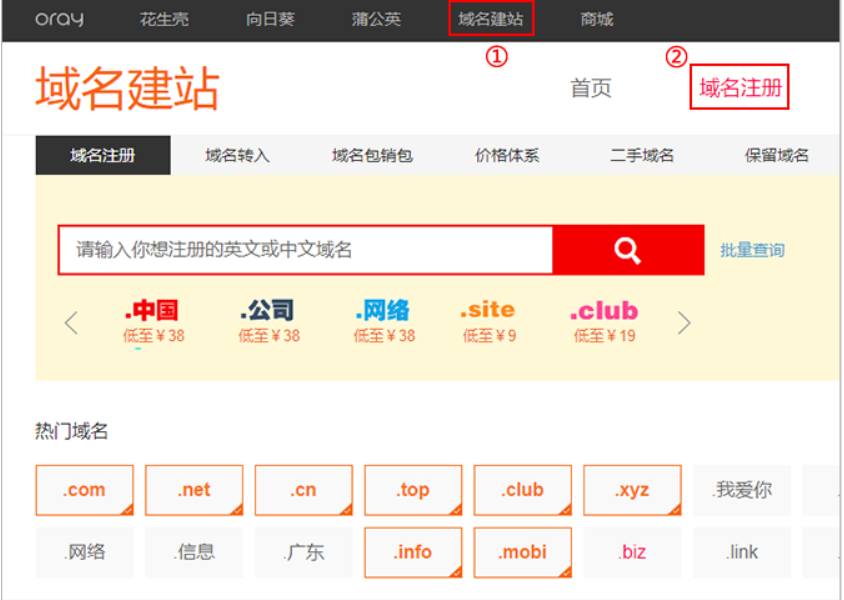The width and height of the screenshot is (844, 600).
Task: Go to 域名注册 header link
Action: click(x=740, y=88)
